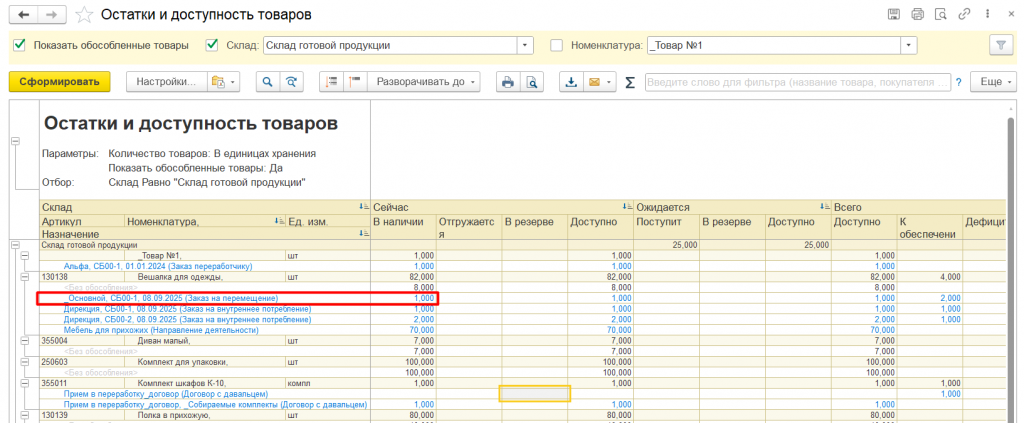Click the sort icon in Назначение header

tap(364, 233)
